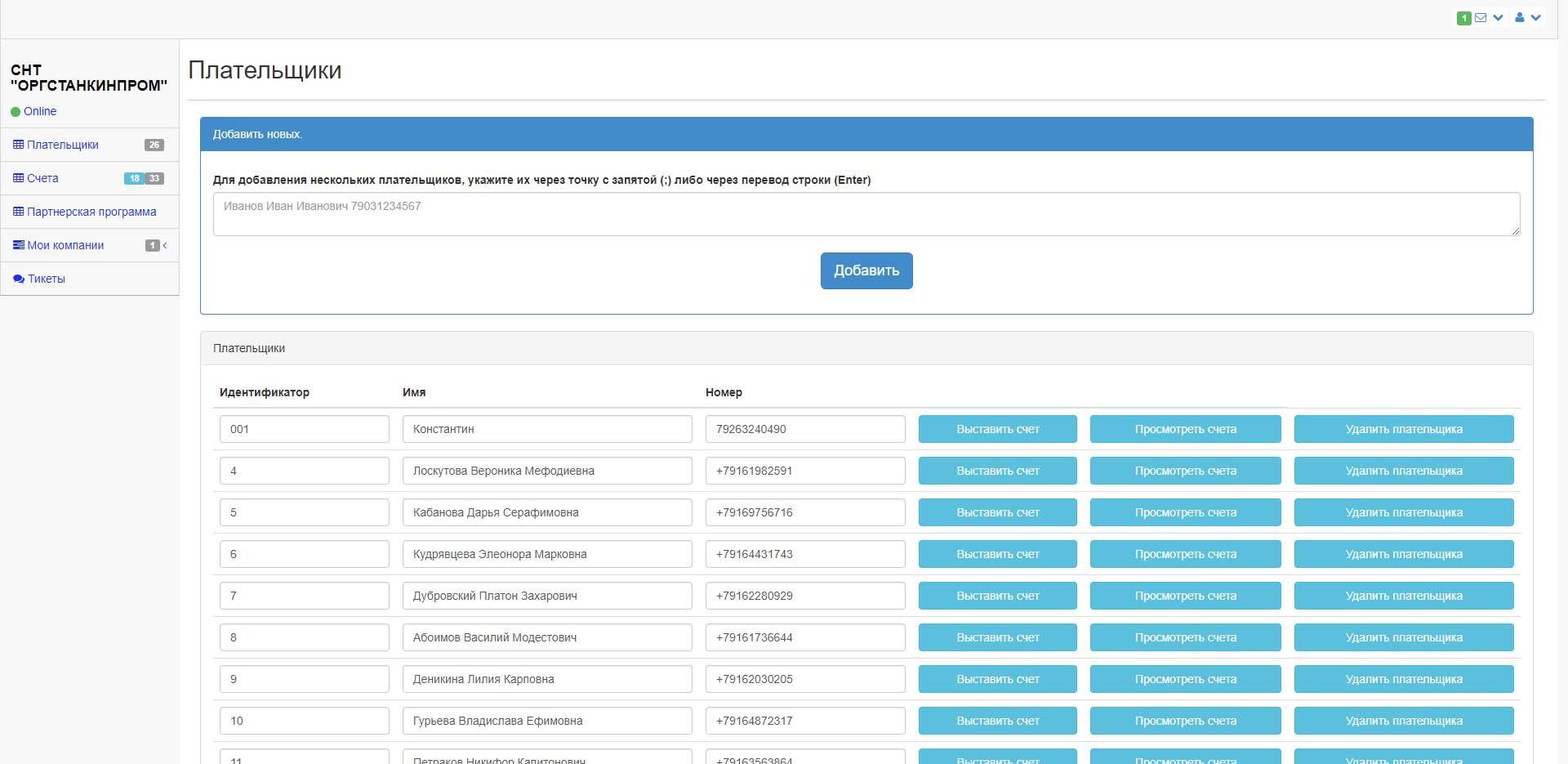The width and height of the screenshot is (1568, 764).
Task: Open the user account dropdown chevron
Action: (1536, 17)
